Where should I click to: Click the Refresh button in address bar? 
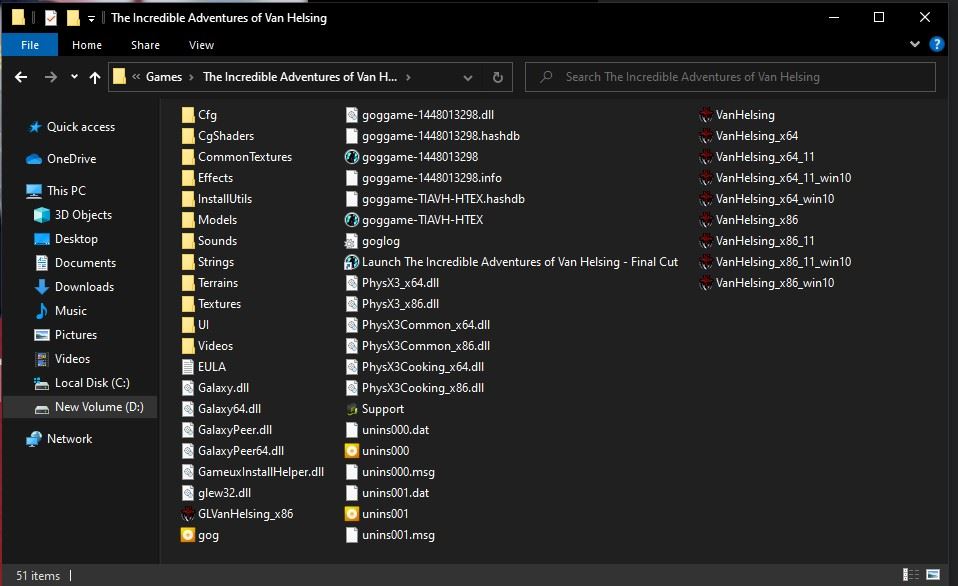[497, 77]
